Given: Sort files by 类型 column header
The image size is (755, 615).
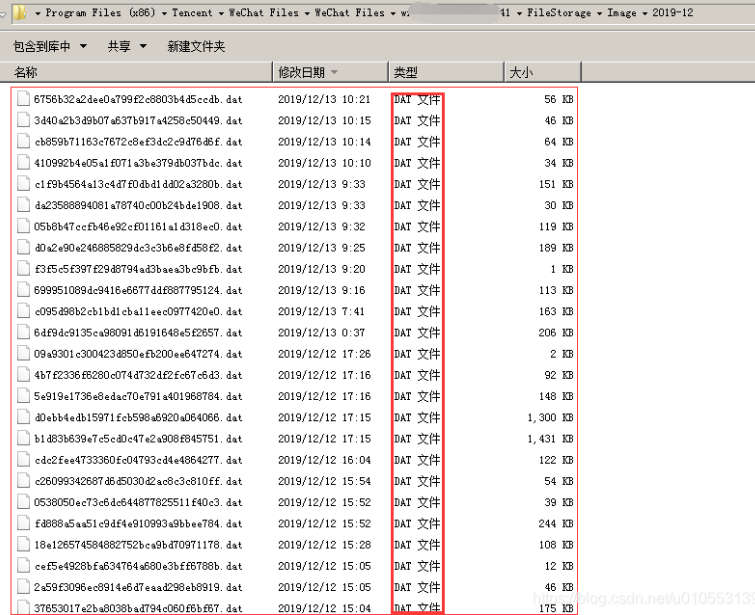Looking at the screenshot, I should coord(446,72).
